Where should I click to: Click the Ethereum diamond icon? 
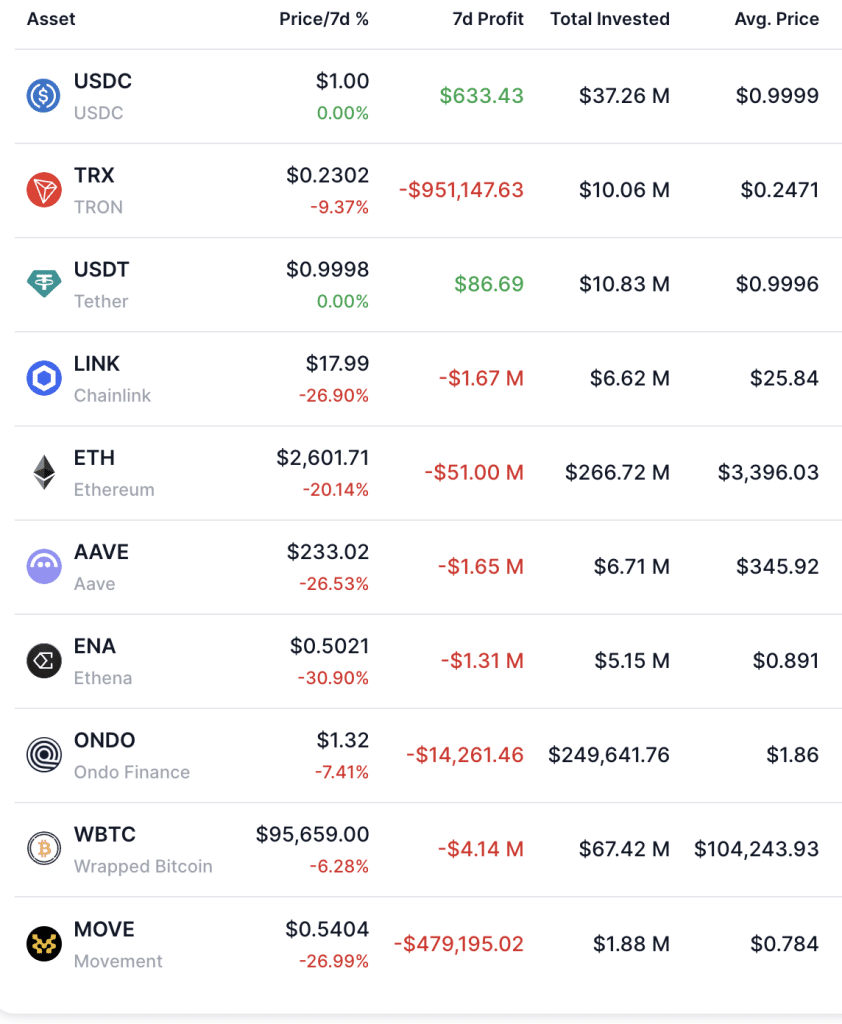[44, 472]
